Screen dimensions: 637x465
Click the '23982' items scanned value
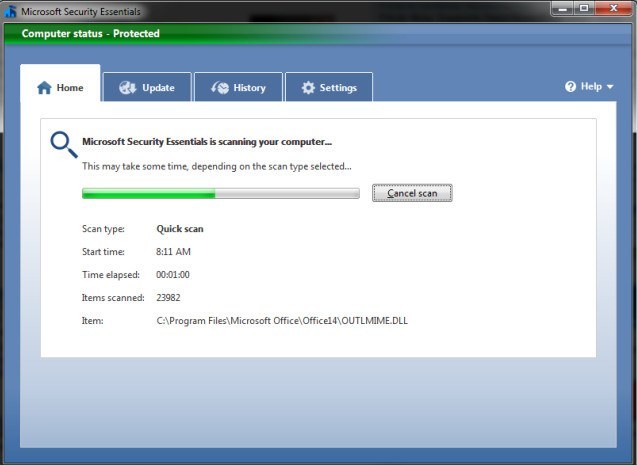(x=168, y=298)
